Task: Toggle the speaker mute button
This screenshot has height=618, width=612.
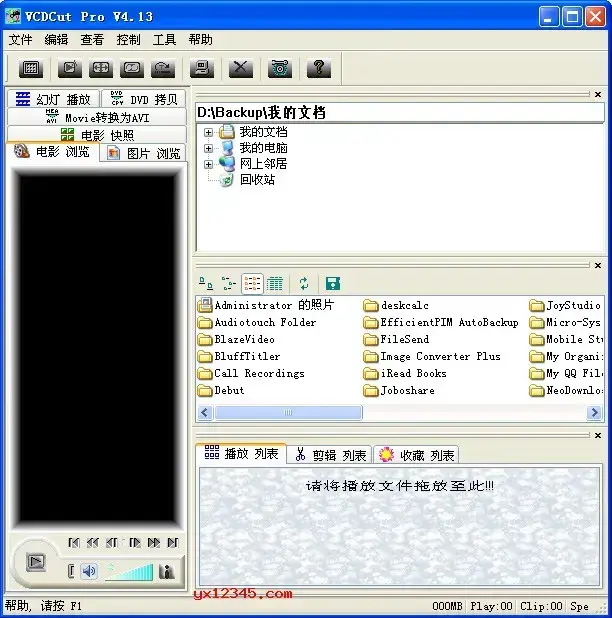Action: click(x=89, y=571)
